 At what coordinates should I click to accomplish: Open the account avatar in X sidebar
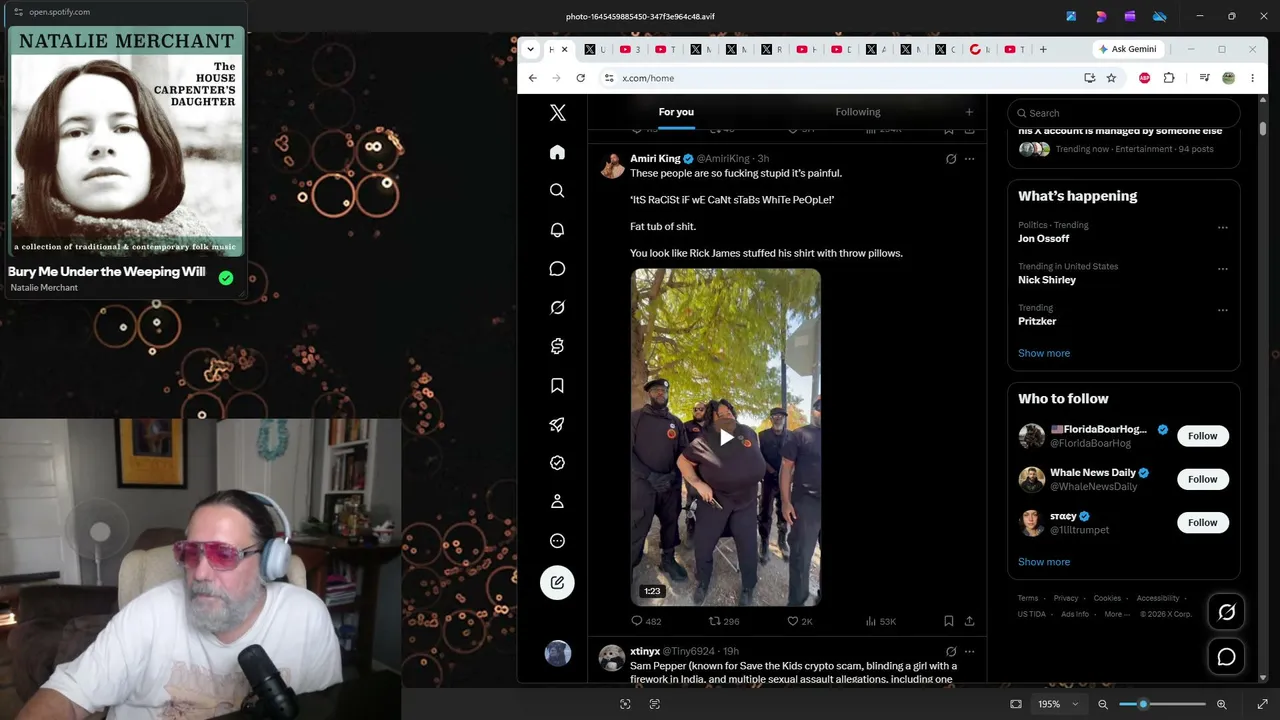click(558, 653)
